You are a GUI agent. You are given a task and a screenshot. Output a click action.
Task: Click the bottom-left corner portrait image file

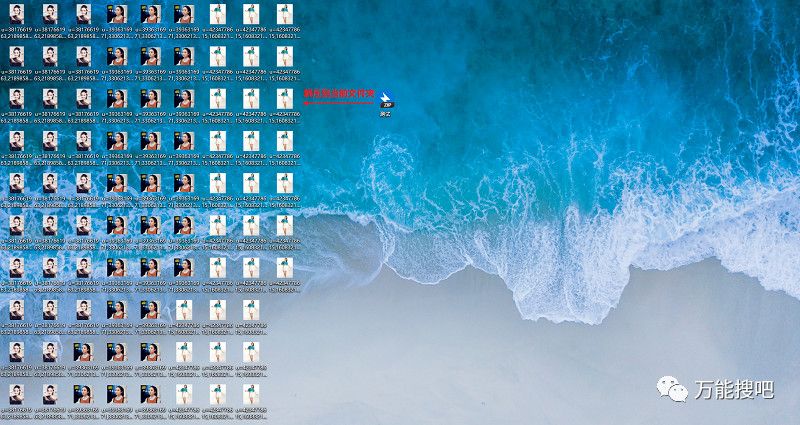pyautogui.click(x=17, y=394)
